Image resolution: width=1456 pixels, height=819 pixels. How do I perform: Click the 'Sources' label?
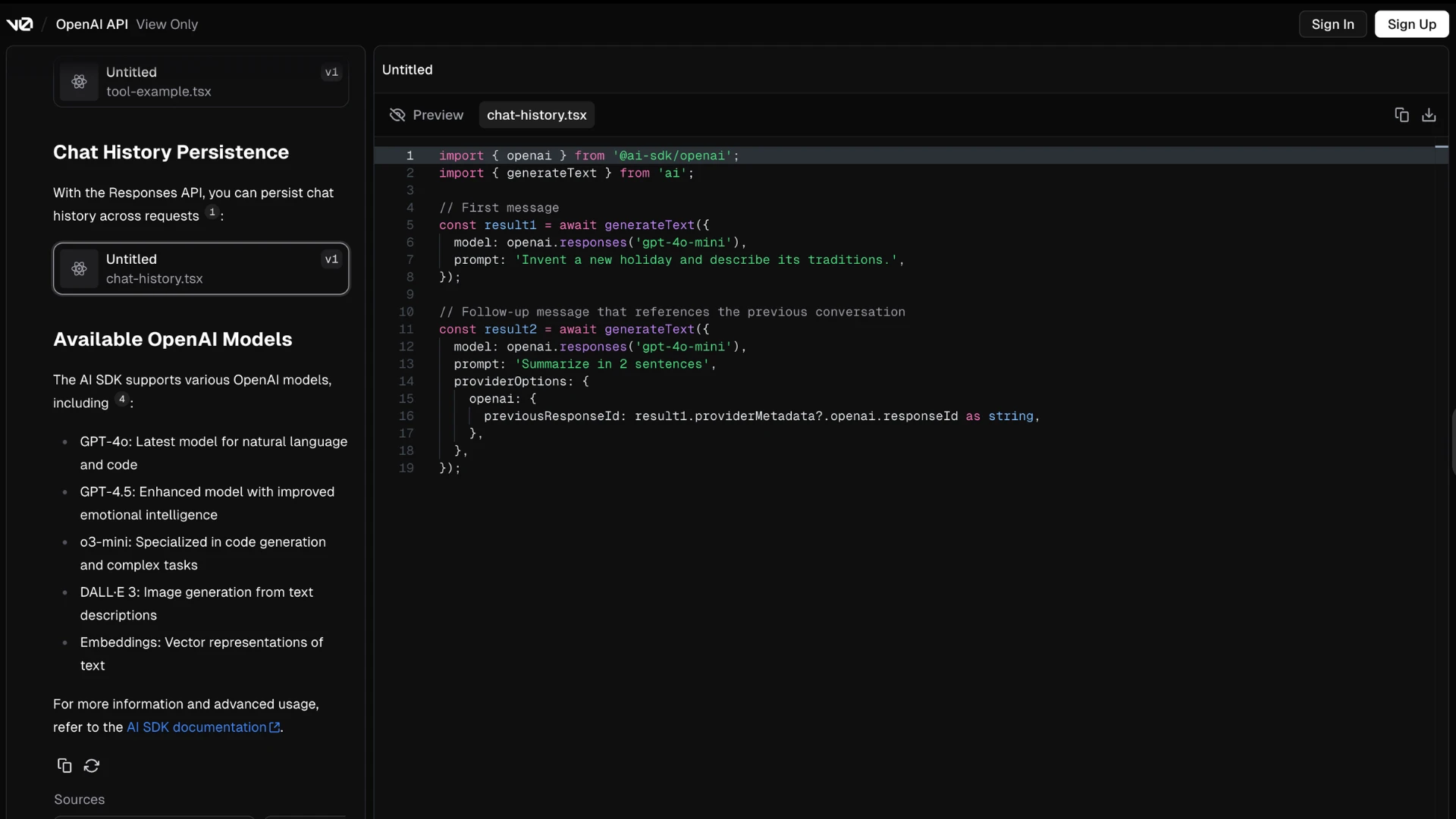[x=79, y=799]
